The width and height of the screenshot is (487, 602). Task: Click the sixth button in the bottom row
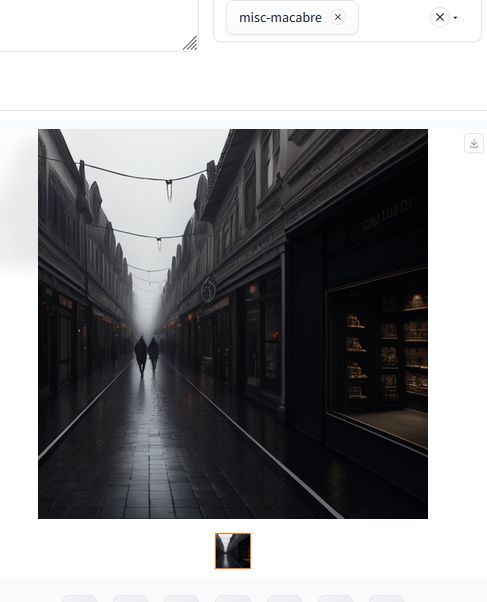coord(335,599)
